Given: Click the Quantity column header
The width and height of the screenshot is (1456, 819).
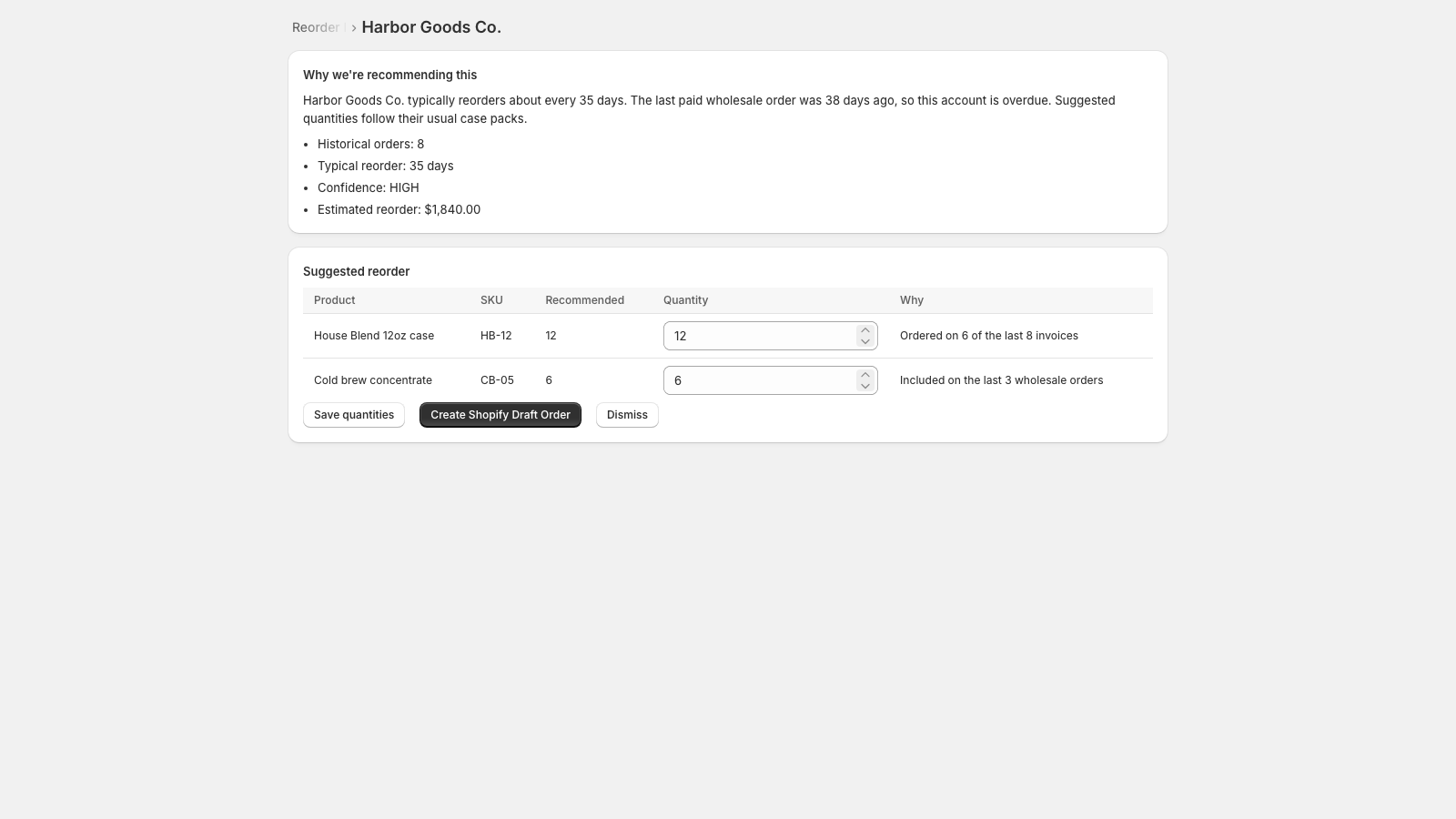Looking at the screenshot, I should pos(685,300).
